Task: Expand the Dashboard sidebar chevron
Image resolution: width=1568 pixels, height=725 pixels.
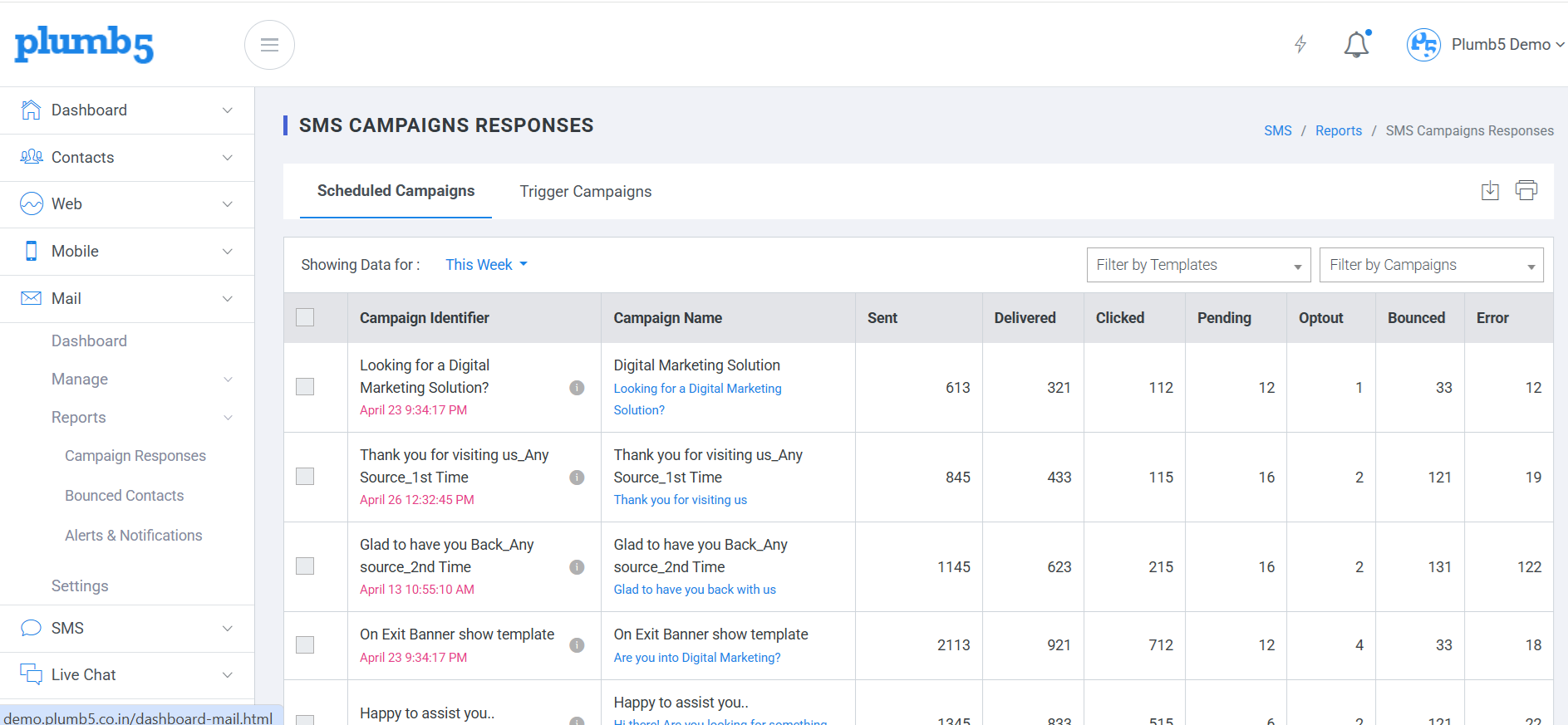Action: pyautogui.click(x=228, y=110)
